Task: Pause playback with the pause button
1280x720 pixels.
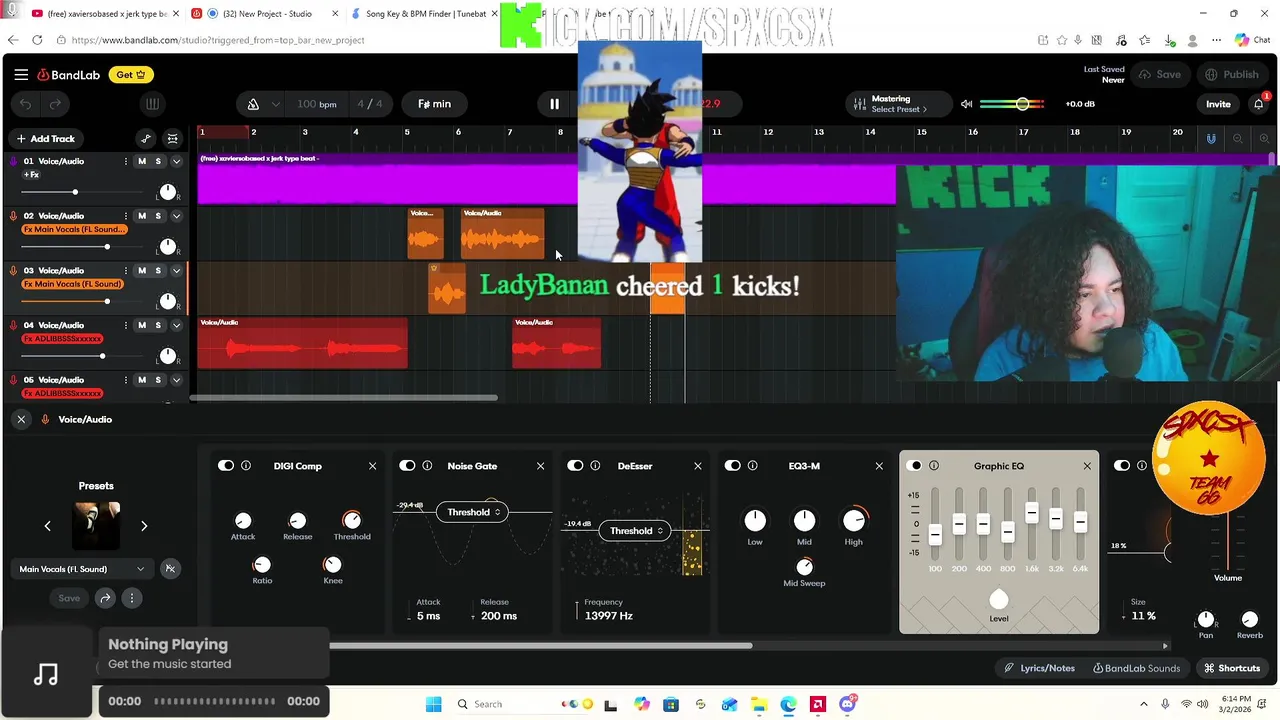Action: click(554, 104)
